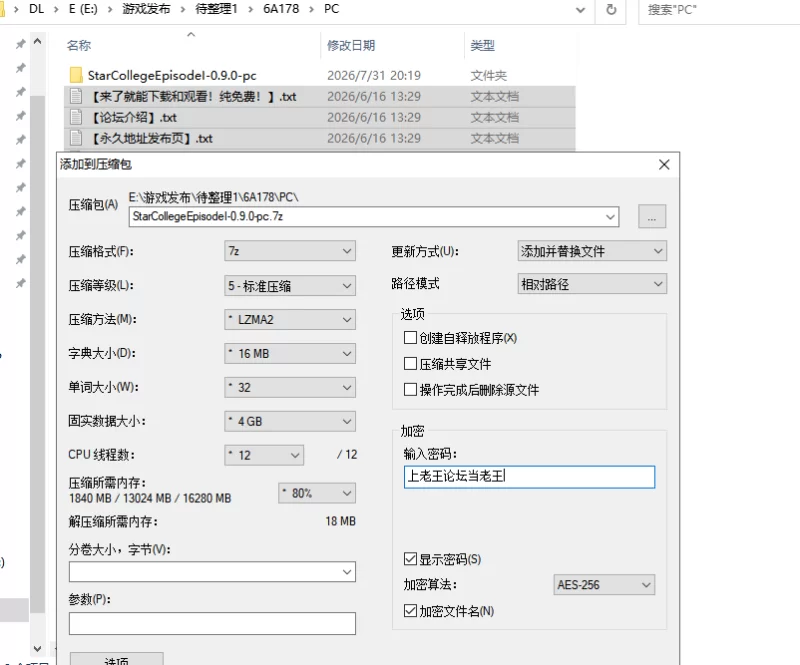Click breadcrumb 6A178 in address bar

click(281, 9)
